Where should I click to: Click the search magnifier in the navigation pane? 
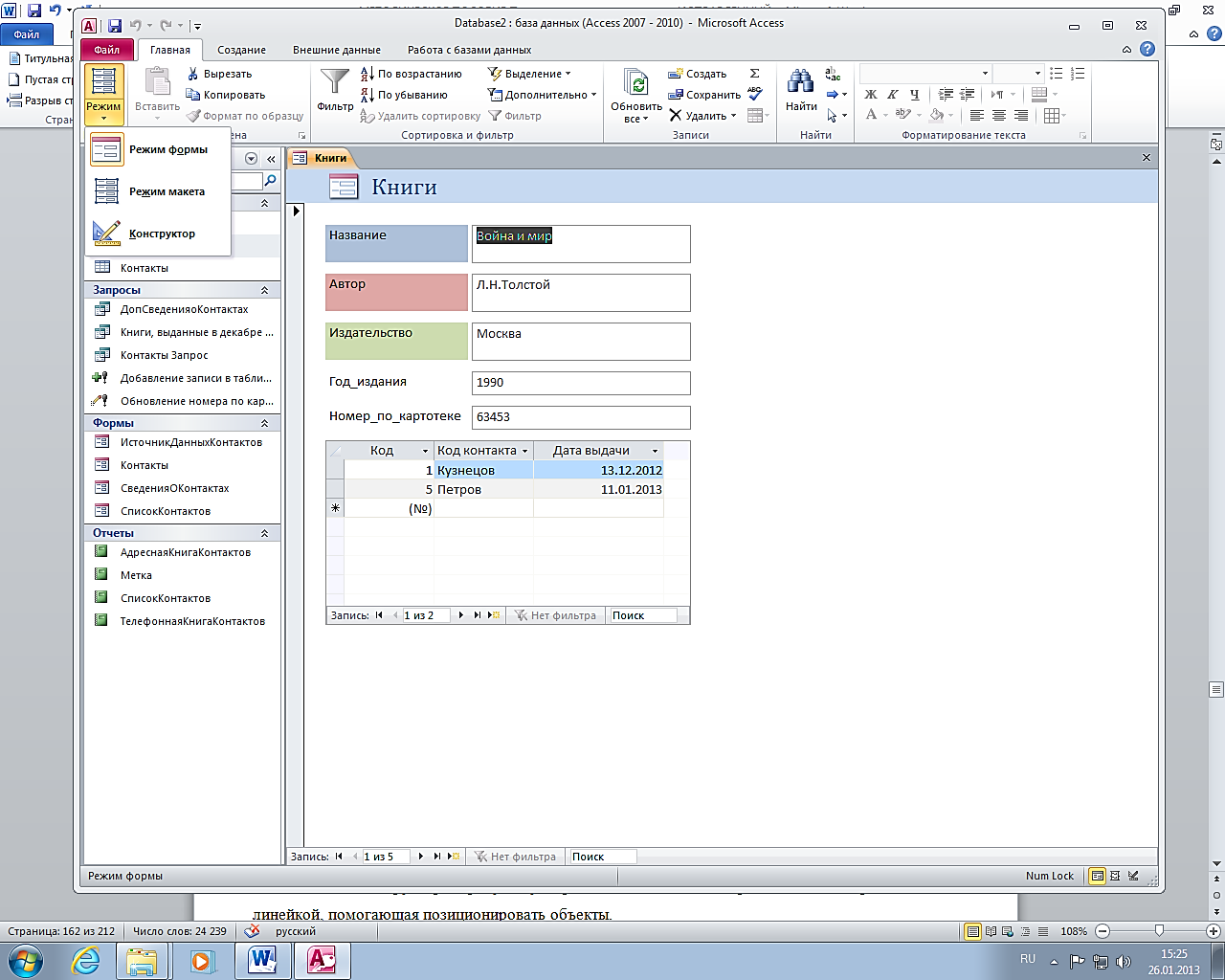coord(271,181)
